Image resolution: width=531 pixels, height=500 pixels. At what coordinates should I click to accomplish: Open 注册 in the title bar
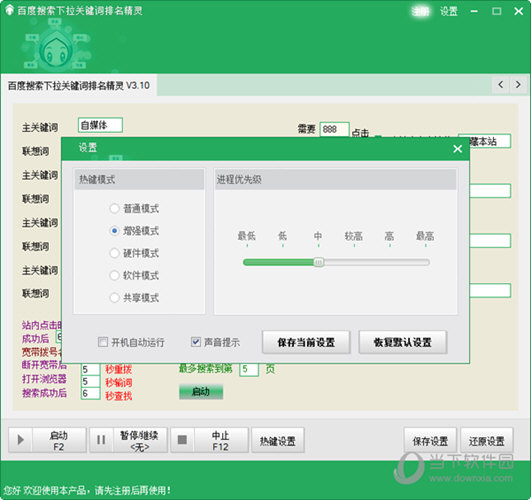tap(421, 12)
